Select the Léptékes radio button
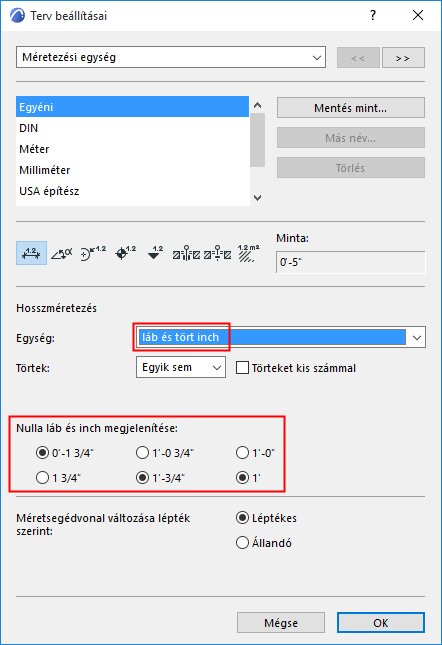 [243, 518]
